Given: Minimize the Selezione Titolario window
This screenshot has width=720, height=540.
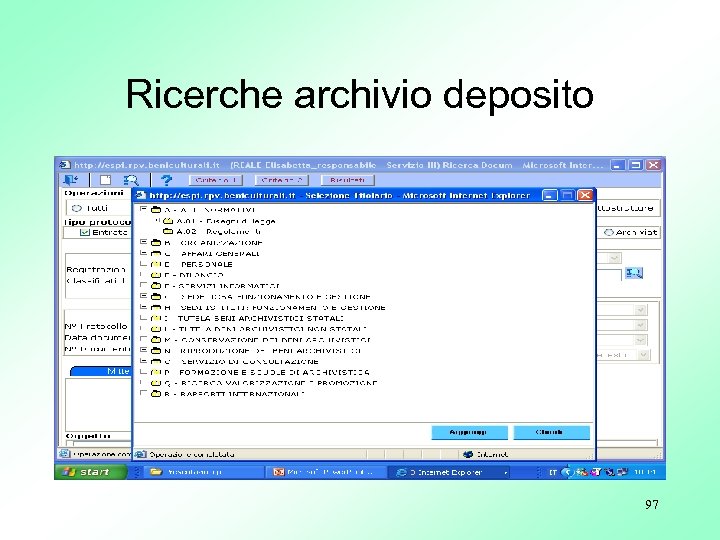Looking at the screenshot, I should [x=550, y=195].
